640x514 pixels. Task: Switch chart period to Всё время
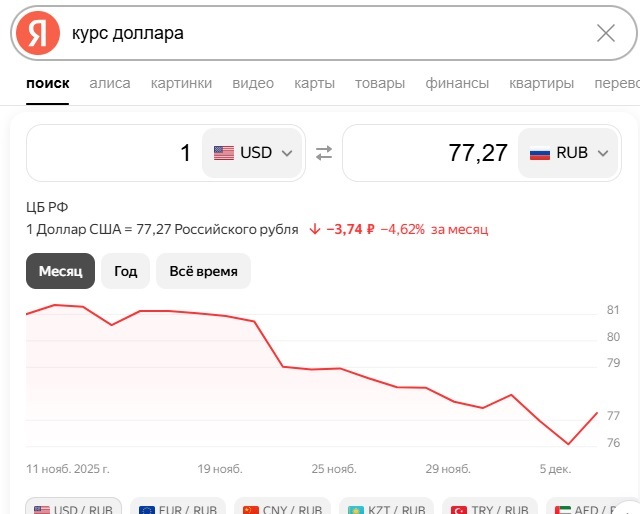(x=203, y=271)
